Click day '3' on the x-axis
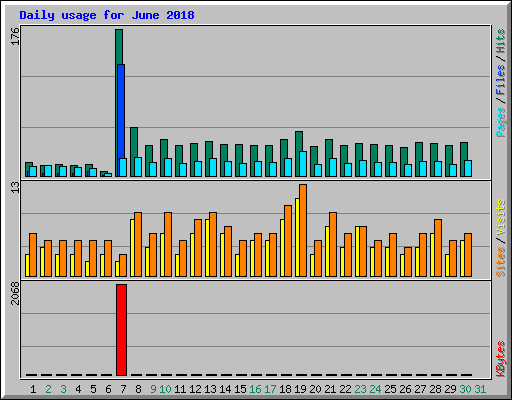Image resolution: width=512 pixels, height=400 pixels. 63,389
